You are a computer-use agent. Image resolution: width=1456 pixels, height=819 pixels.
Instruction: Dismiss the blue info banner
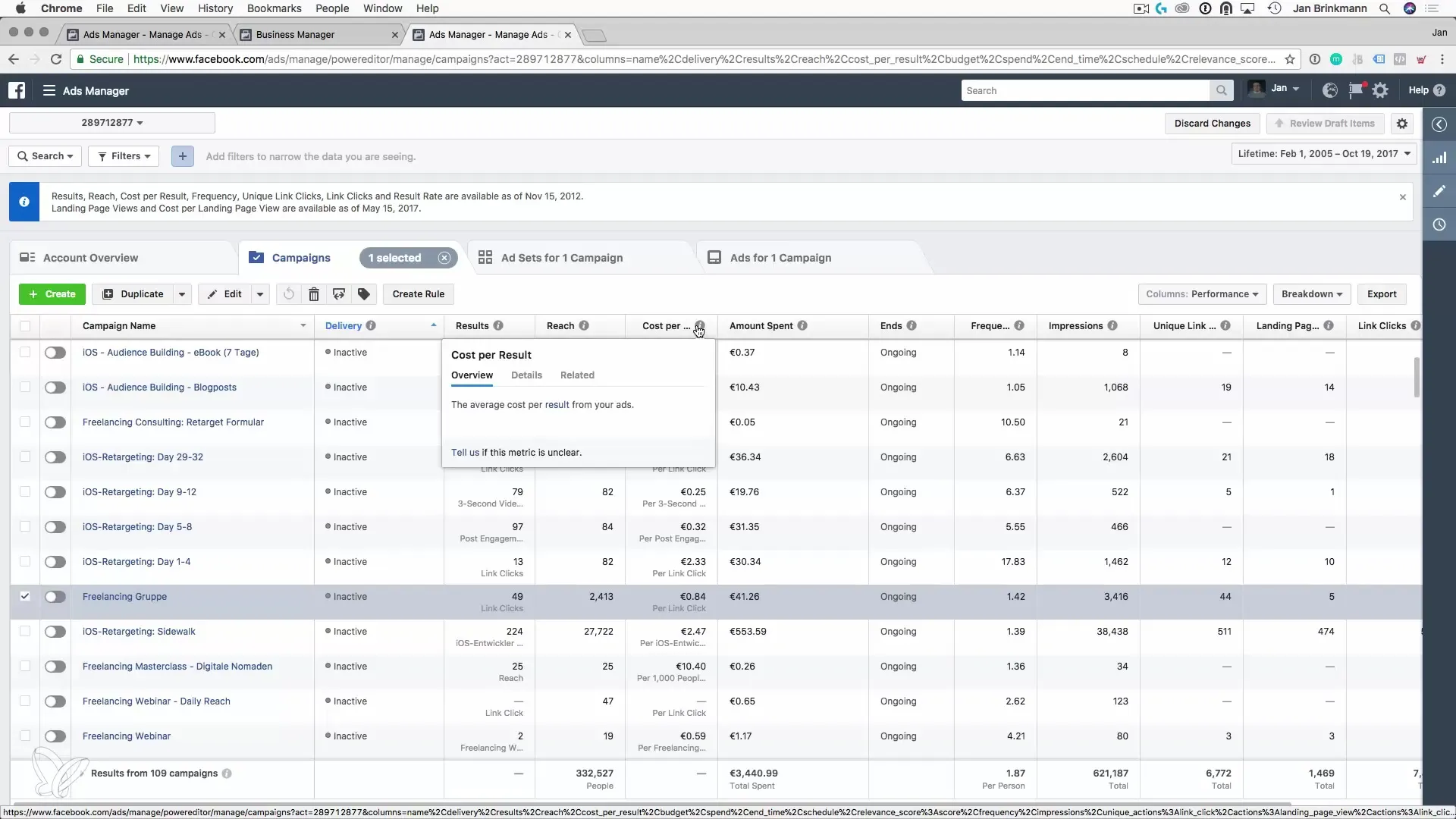tap(1403, 197)
